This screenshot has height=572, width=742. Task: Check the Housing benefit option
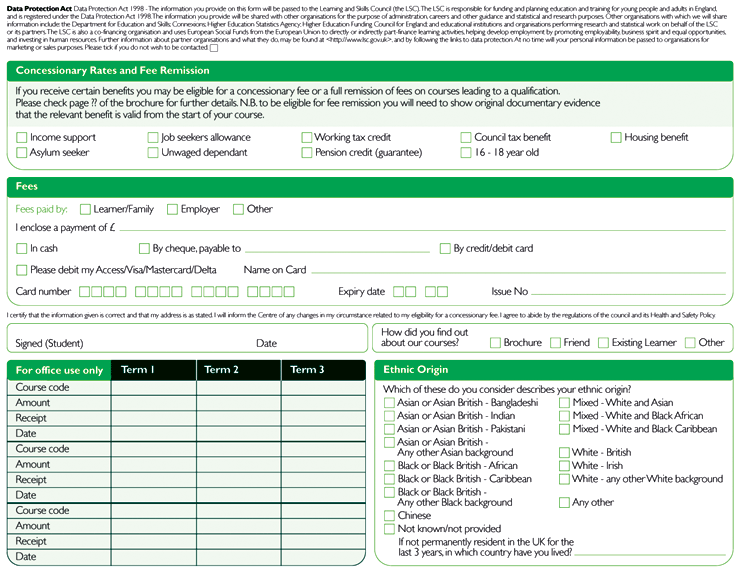coord(616,137)
